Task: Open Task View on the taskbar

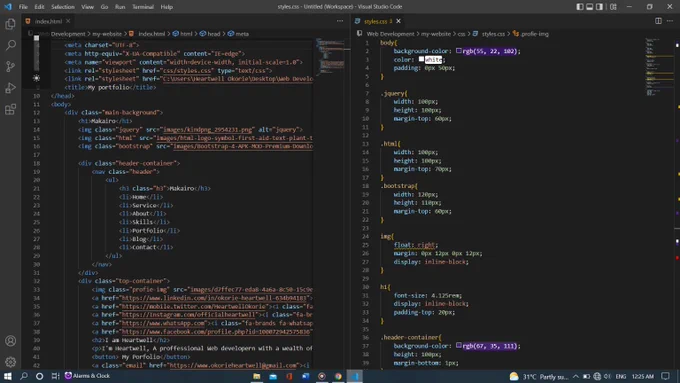Action: point(55,376)
